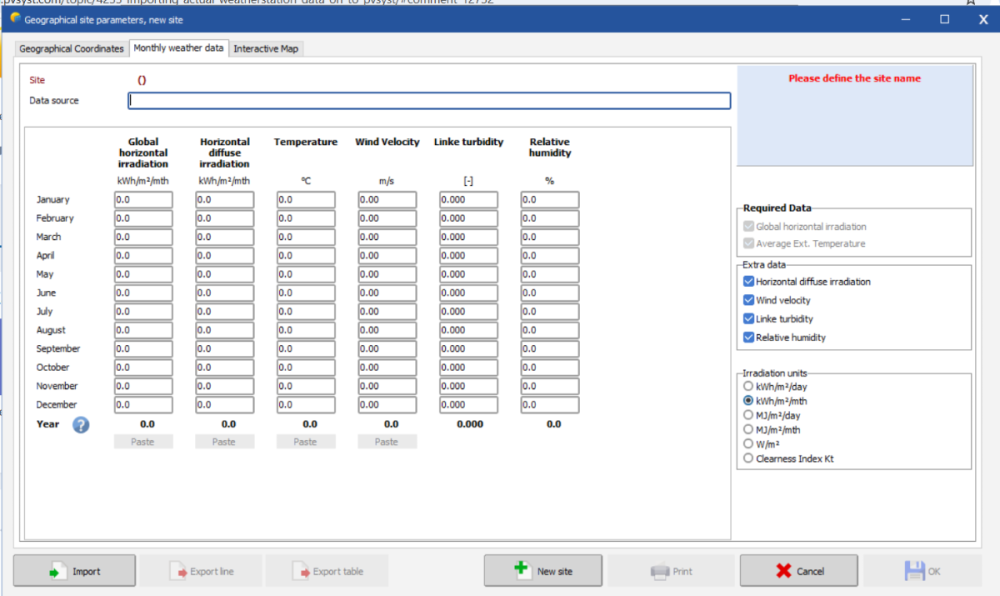
Task: Minimize the Geographical site parameters window
Action: pos(906,19)
